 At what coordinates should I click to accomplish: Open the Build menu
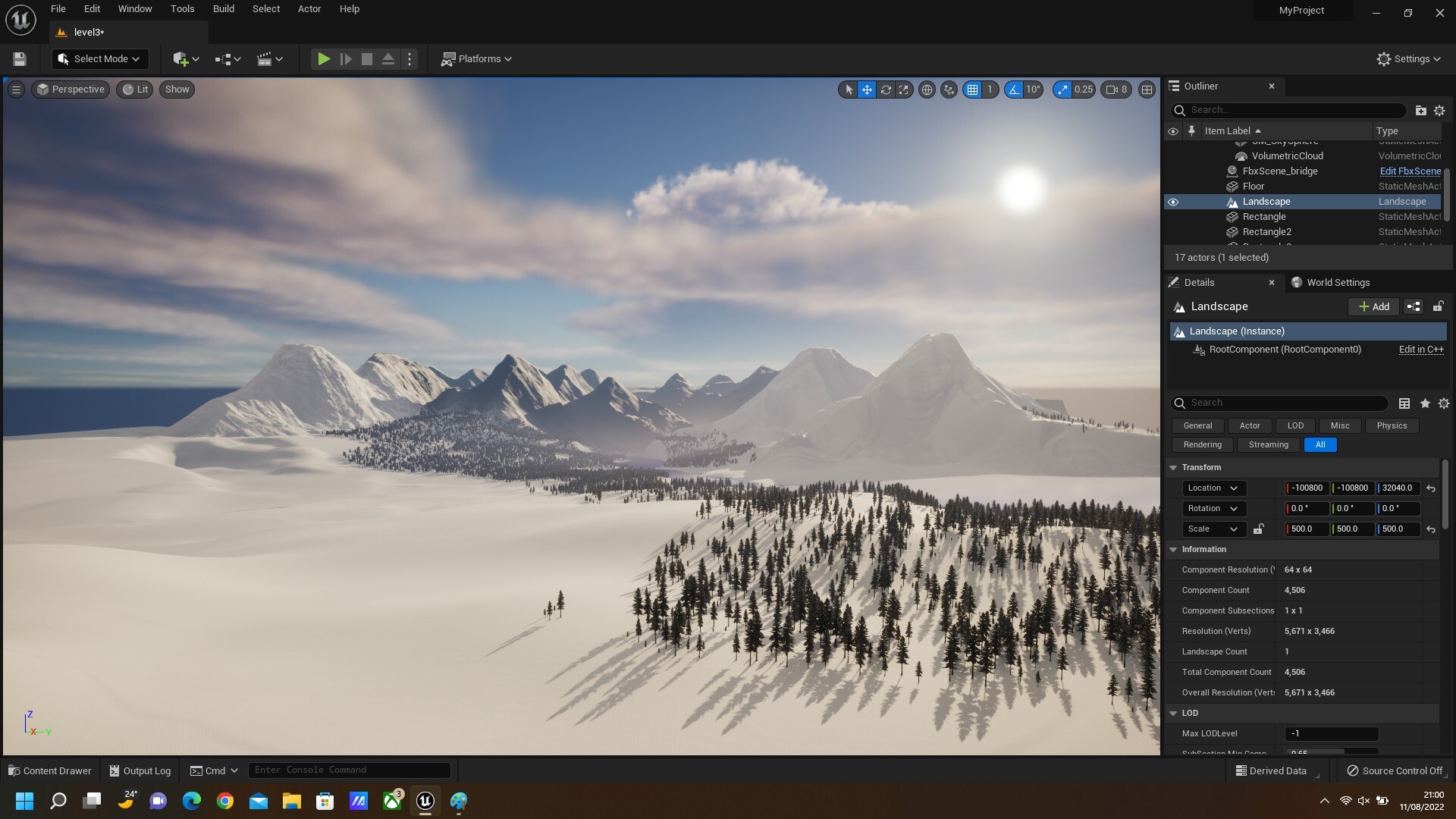click(223, 9)
